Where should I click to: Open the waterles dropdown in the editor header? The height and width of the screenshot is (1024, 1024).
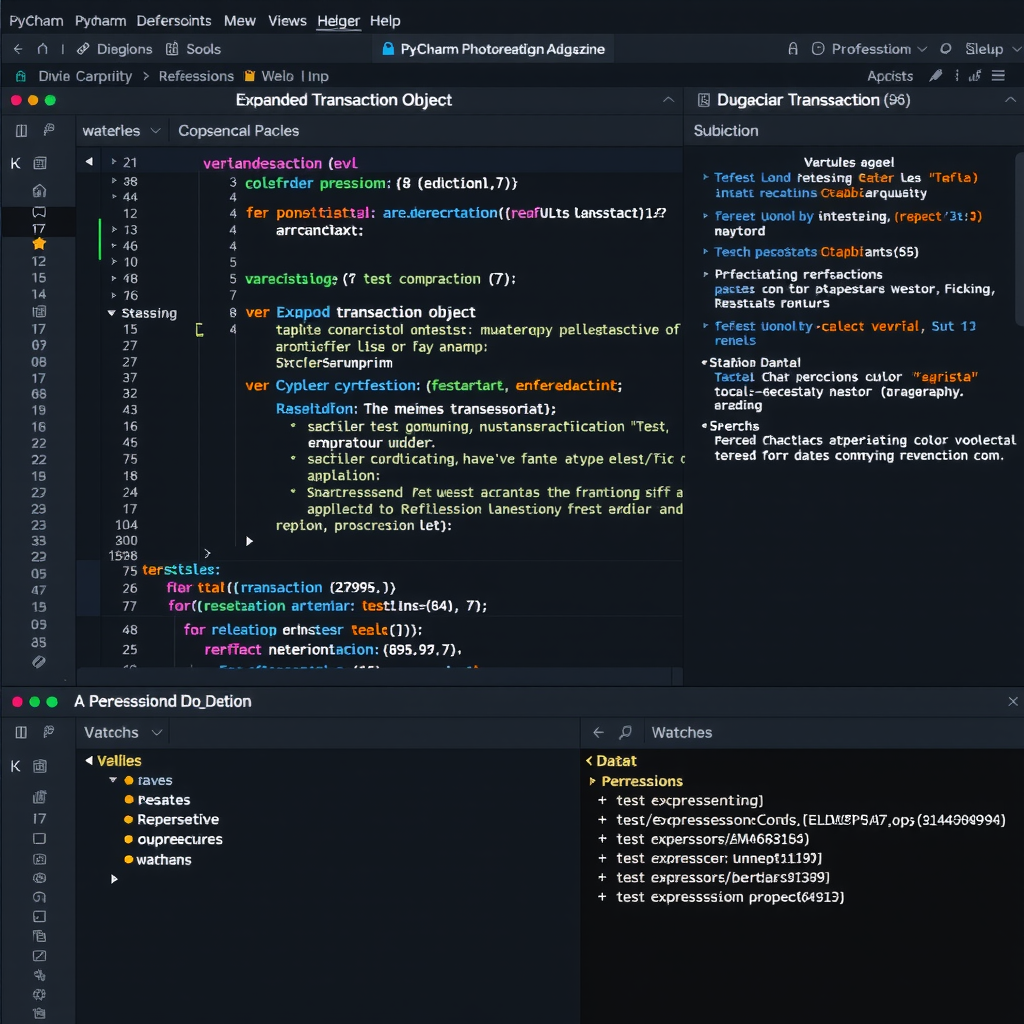coord(120,130)
